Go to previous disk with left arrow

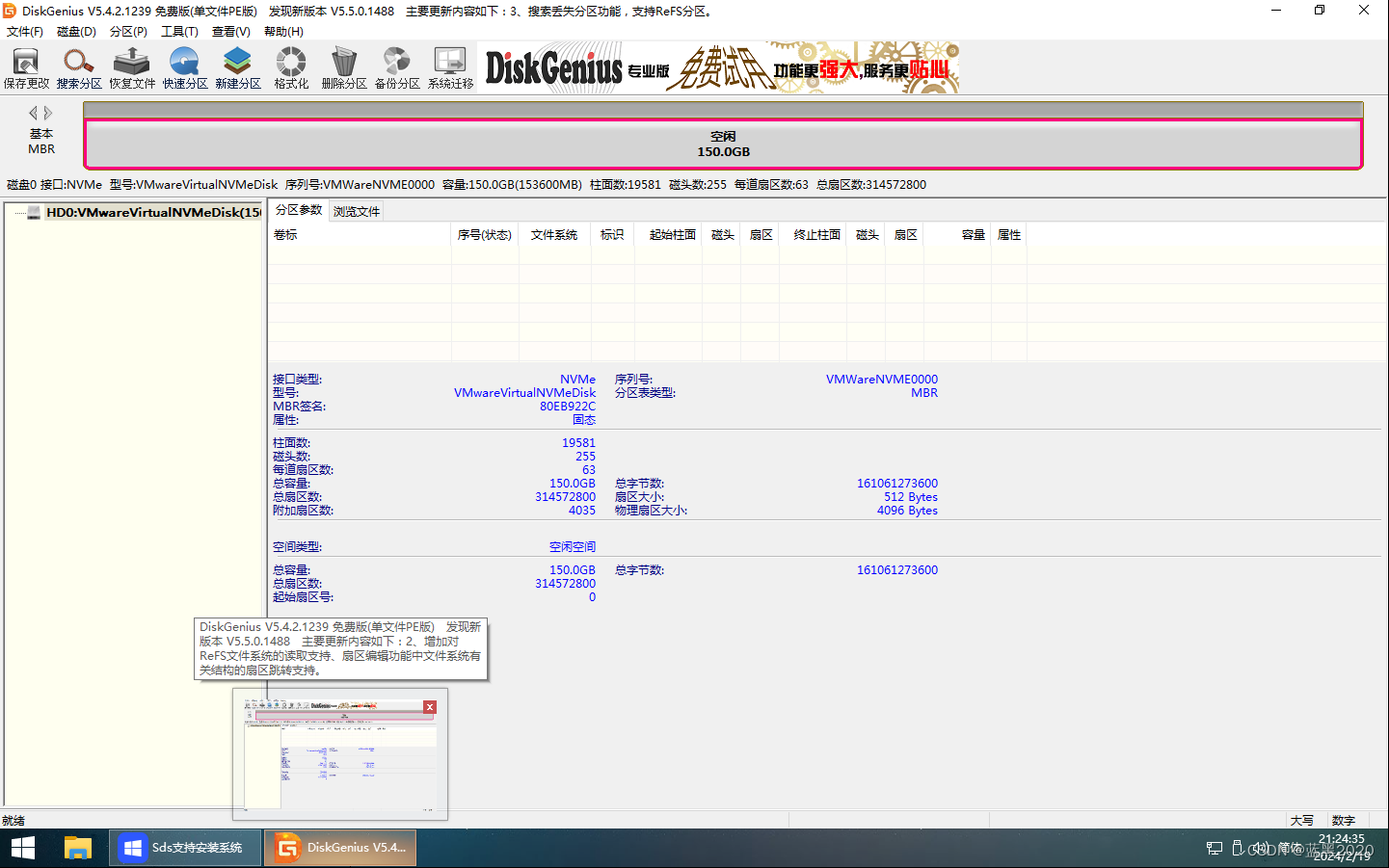click(34, 113)
